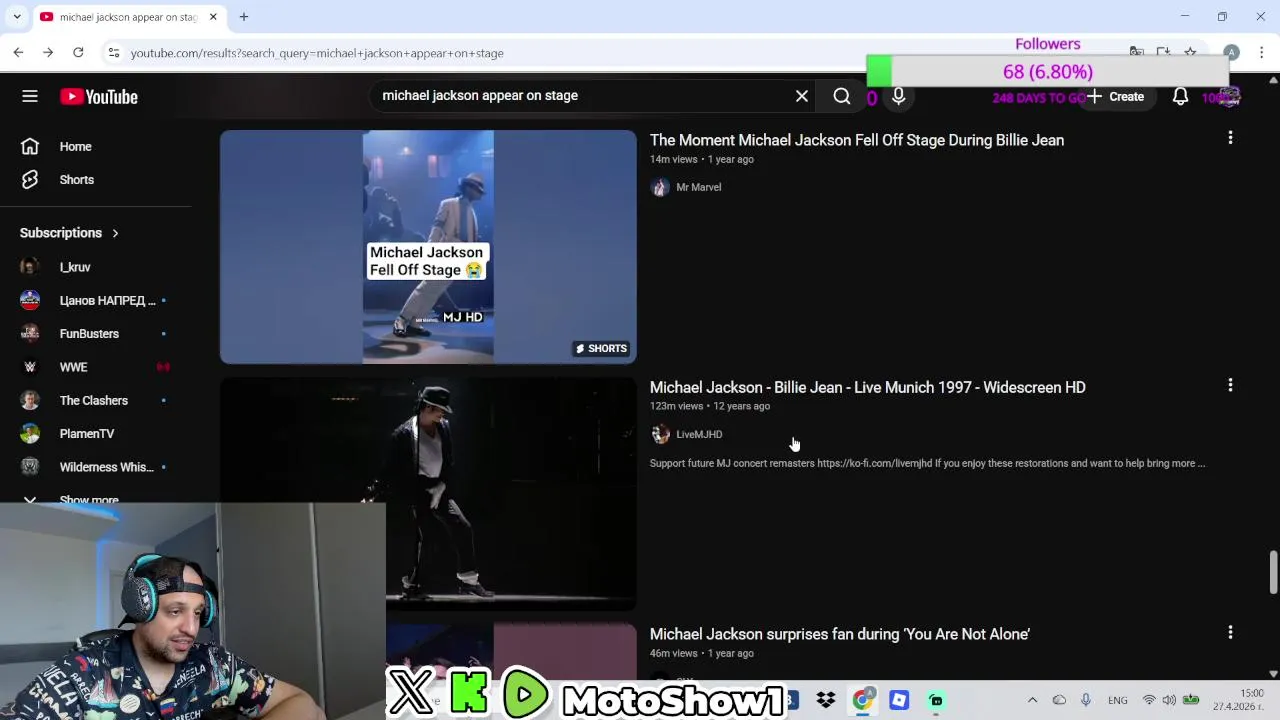Open the YouTube guide hamburger menu
This screenshot has width=1280, height=720.
point(30,96)
